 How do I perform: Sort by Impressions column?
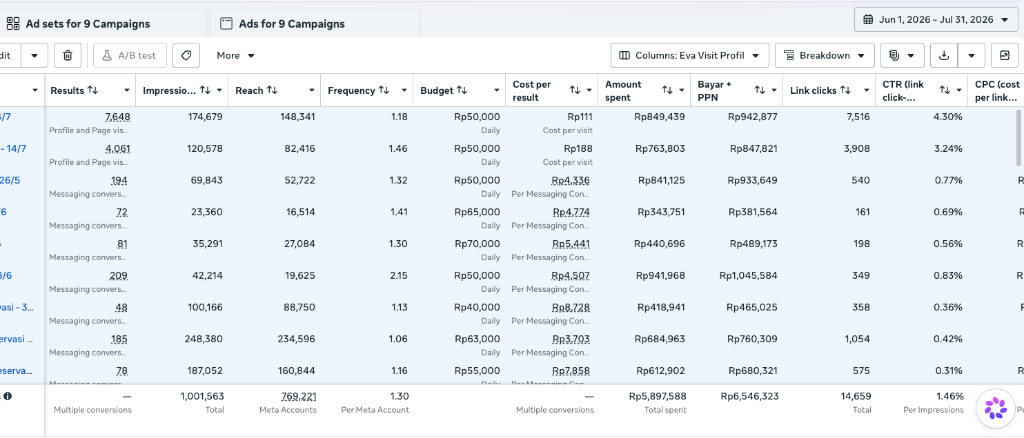pos(205,90)
